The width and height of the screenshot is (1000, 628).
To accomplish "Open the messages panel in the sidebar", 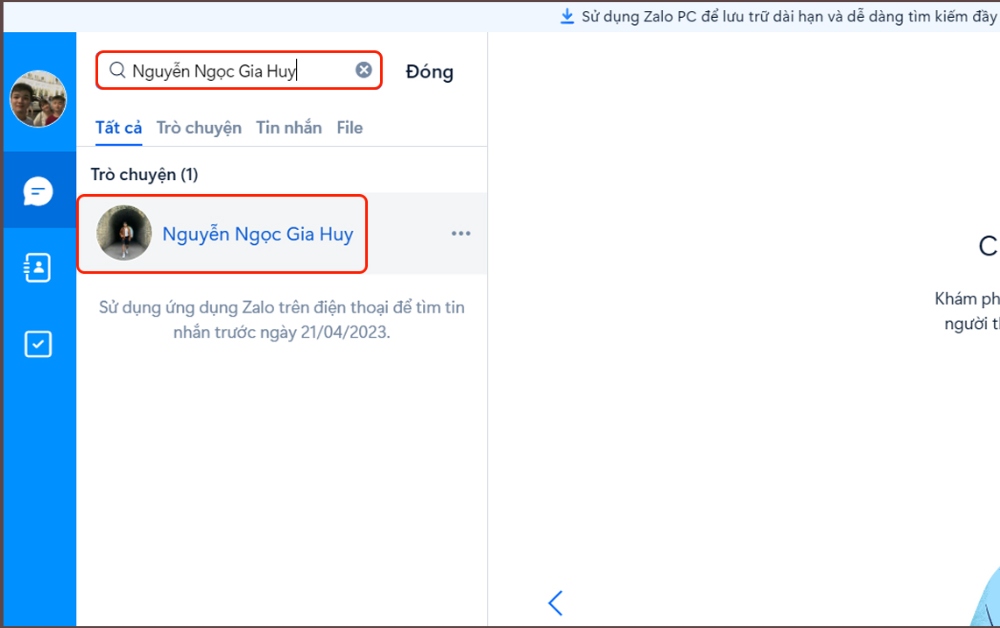I will click(38, 190).
